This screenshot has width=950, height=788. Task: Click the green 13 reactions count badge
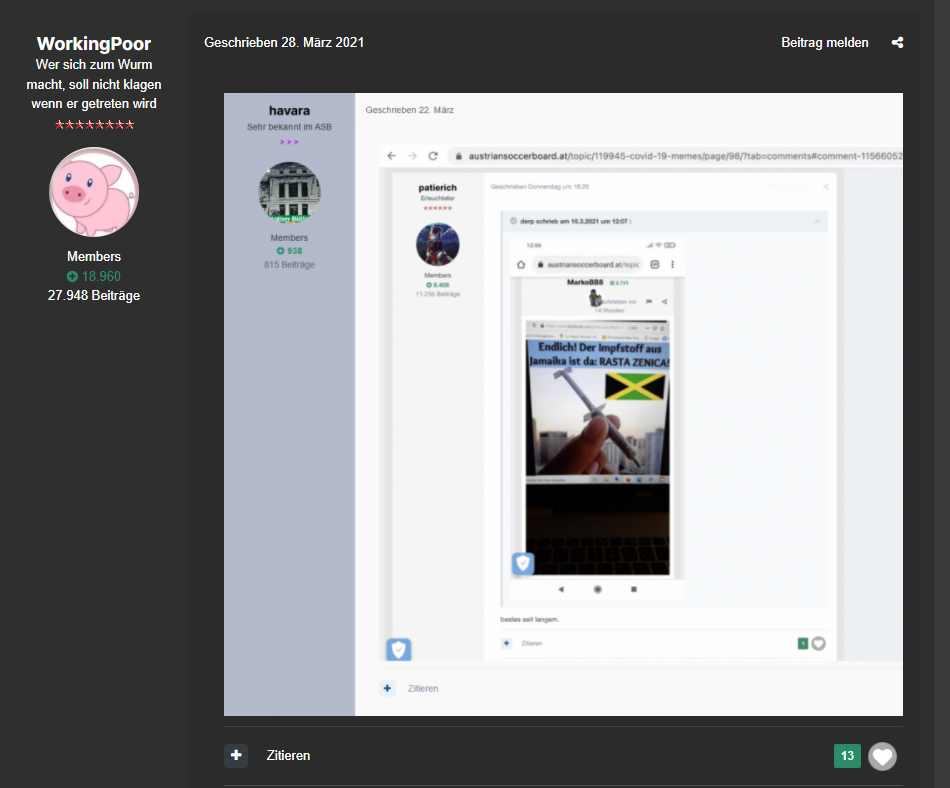tap(847, 756)
